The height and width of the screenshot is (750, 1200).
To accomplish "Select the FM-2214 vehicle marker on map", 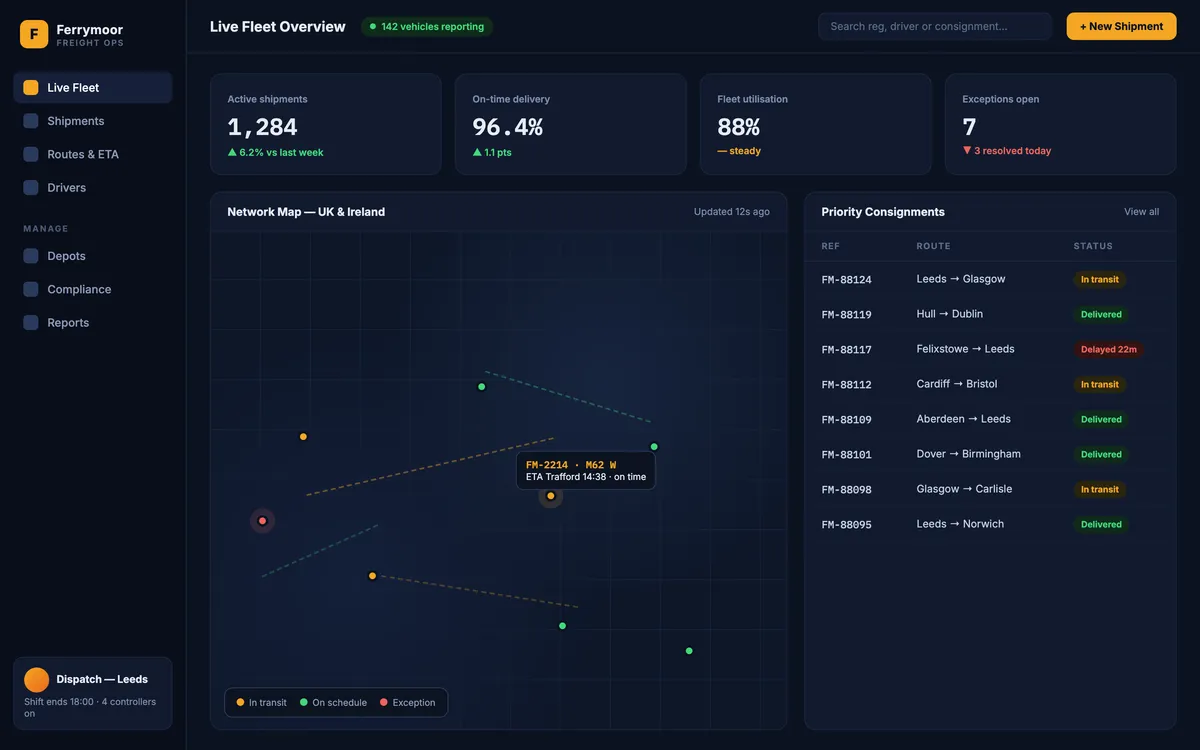I will (551, 496).
